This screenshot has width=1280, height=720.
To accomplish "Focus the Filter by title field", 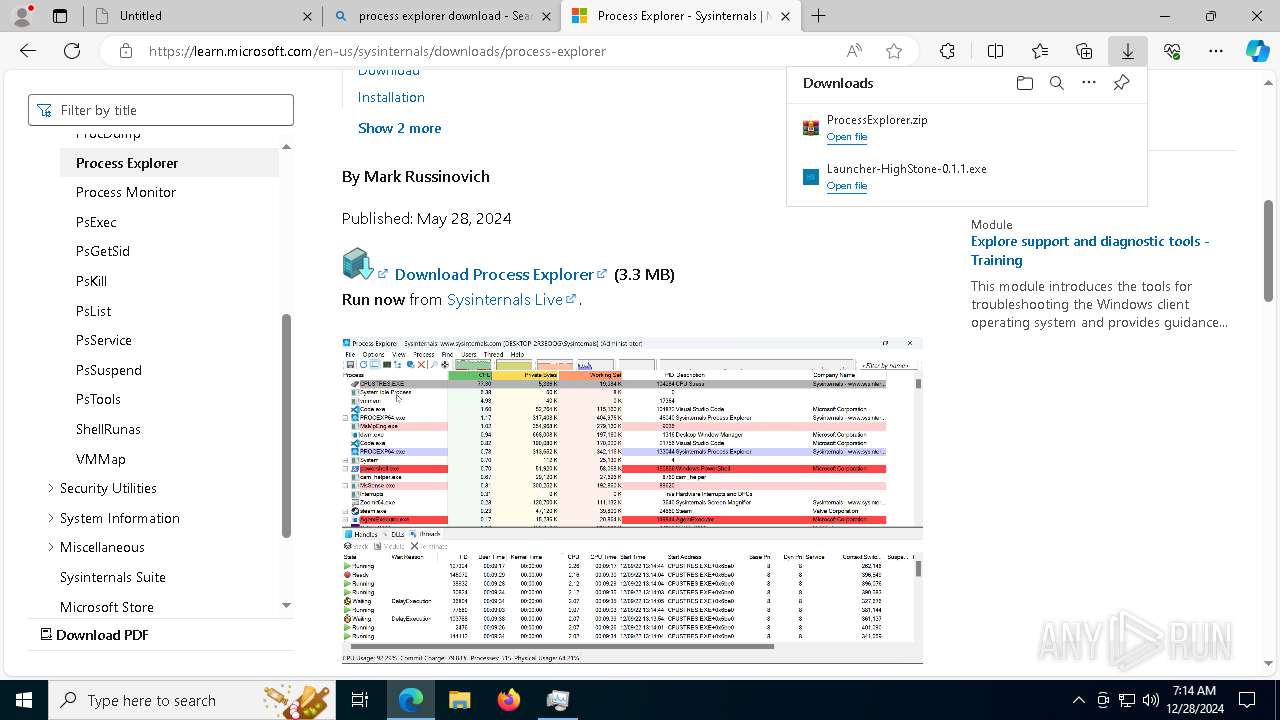I will (161, 110).
